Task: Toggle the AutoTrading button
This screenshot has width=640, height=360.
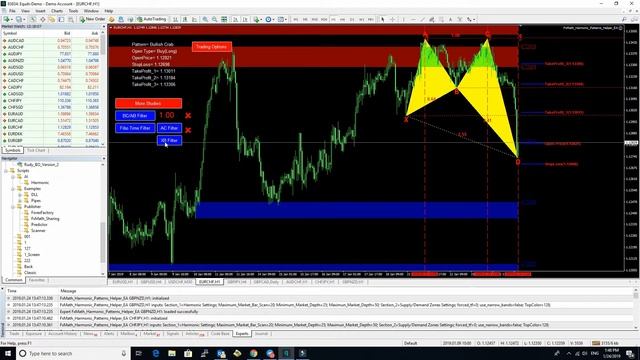Action: tap(152, 19)
